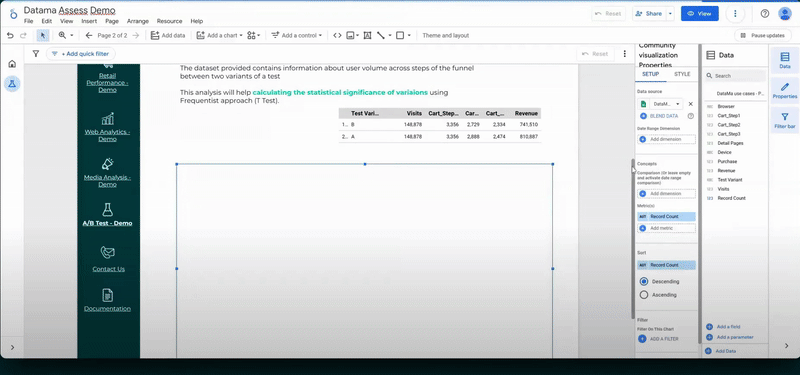Click the Blend Data help icon
Image resolution: width=800 pixels, height=375 pixels.
coord(691,116)
